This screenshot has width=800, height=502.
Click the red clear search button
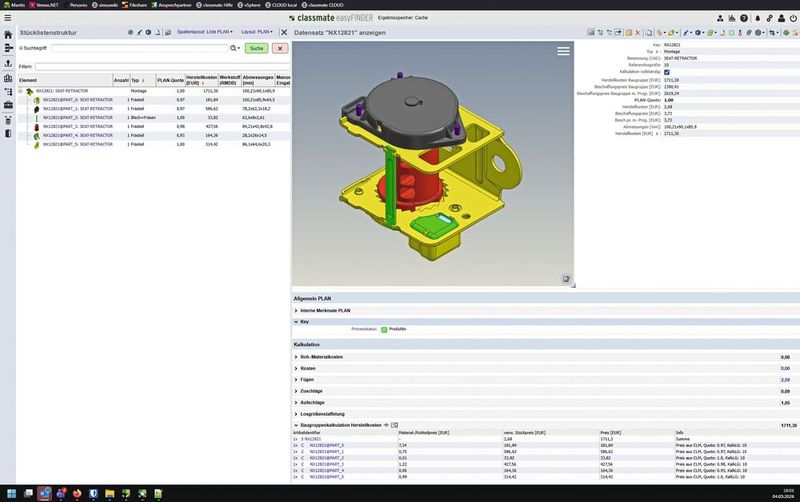tap(280, 48)
